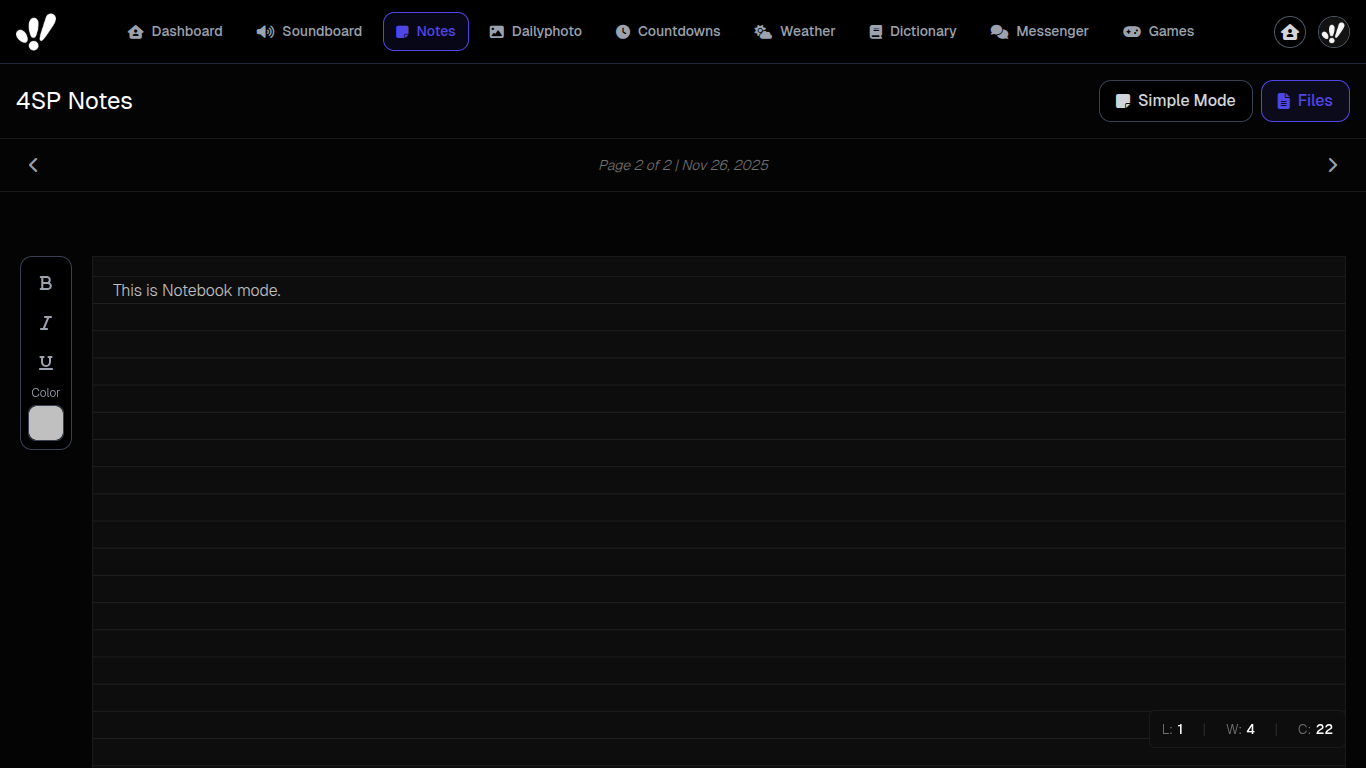Open the Messenger chat bubbles icon
1366x768 pixels.
(x=999, y=31)
